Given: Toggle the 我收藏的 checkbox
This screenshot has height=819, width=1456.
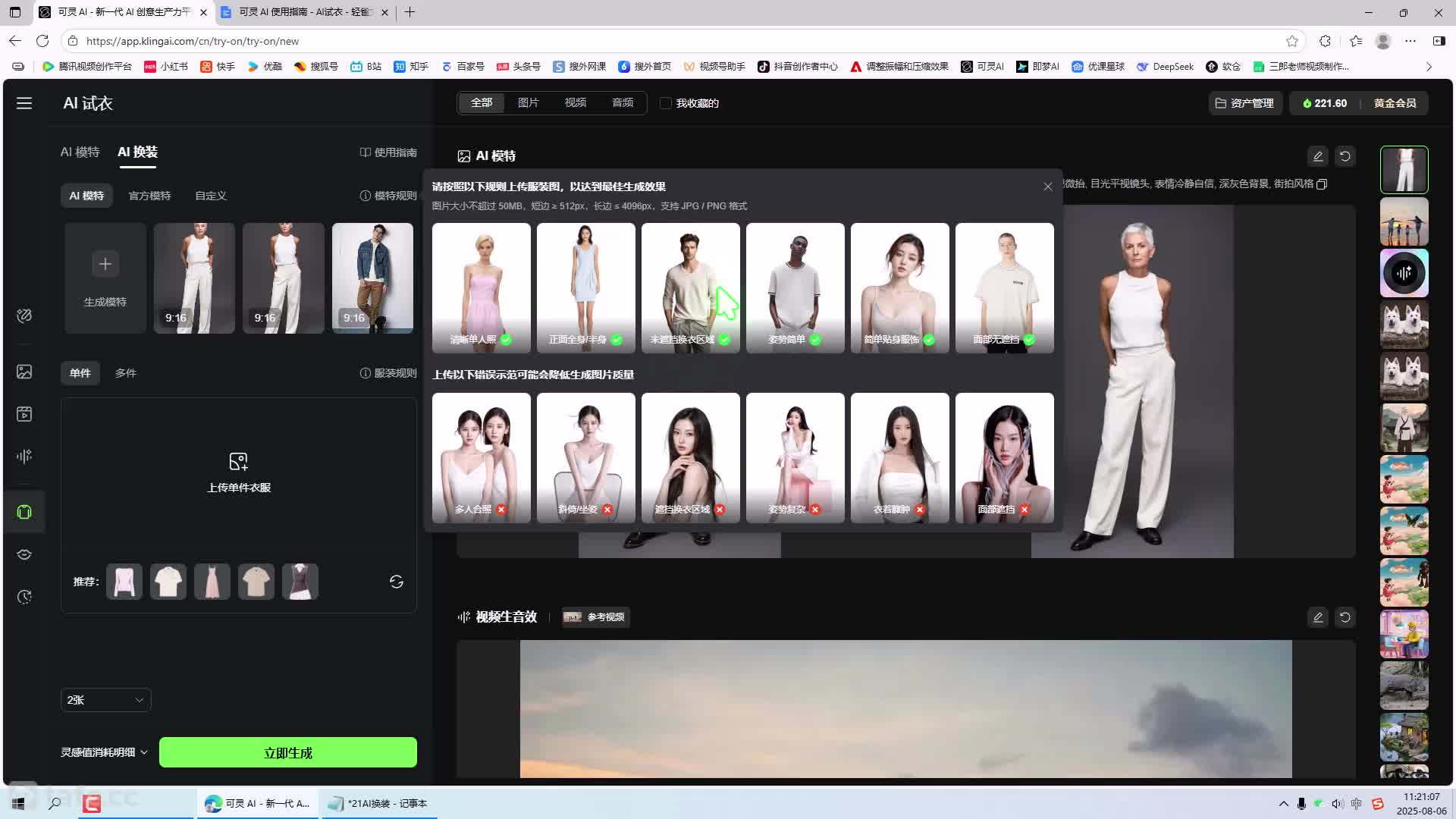Looking at the screenshot, I should click(x=666, y=103).
